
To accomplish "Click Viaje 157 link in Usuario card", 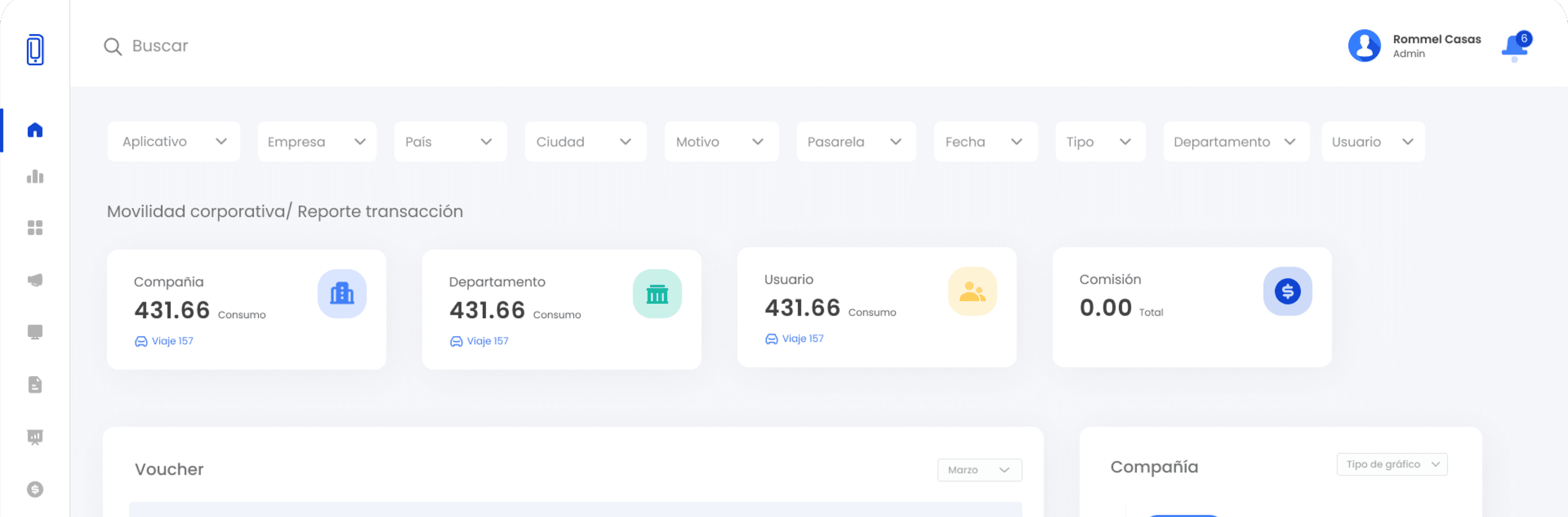I will (x=796, y=339).
